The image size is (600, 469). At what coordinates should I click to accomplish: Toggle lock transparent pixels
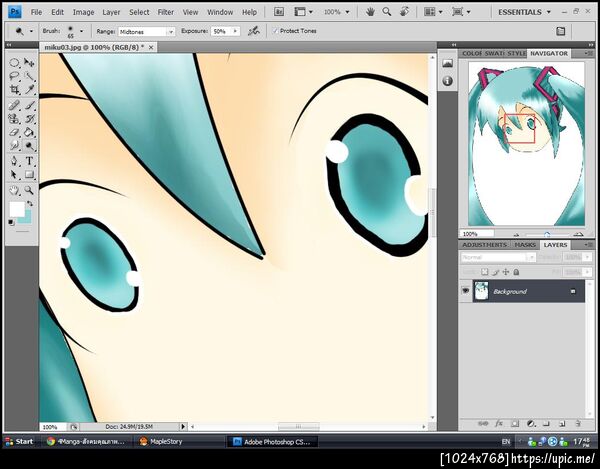pos(485,272)
